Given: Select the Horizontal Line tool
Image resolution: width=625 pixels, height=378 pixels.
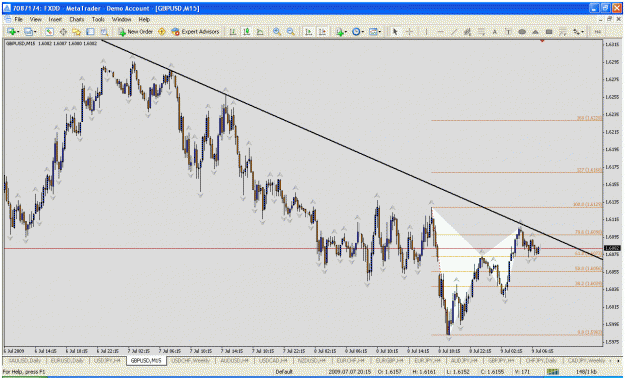Looking at the screenshot, I should tap(440, 32).
